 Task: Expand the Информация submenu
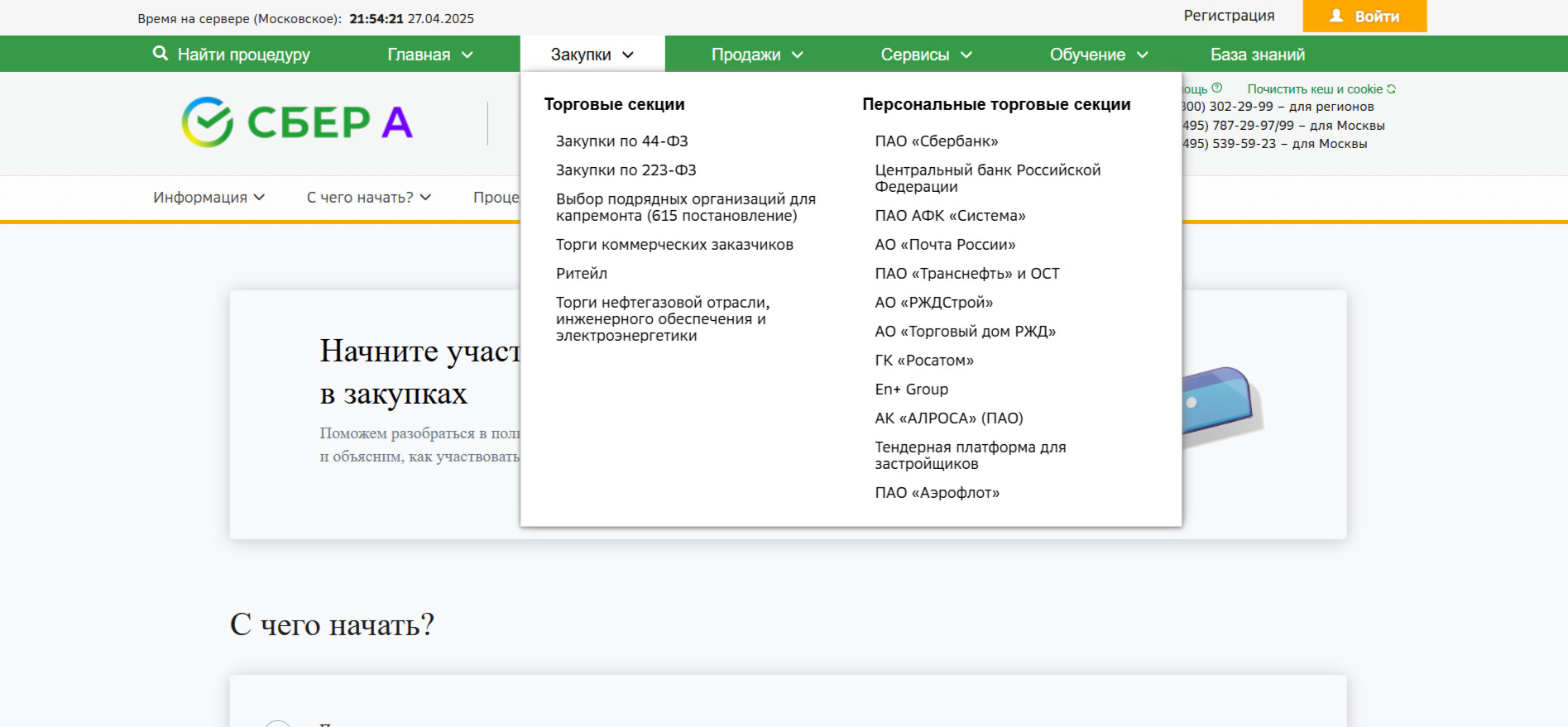coord(209,198)
